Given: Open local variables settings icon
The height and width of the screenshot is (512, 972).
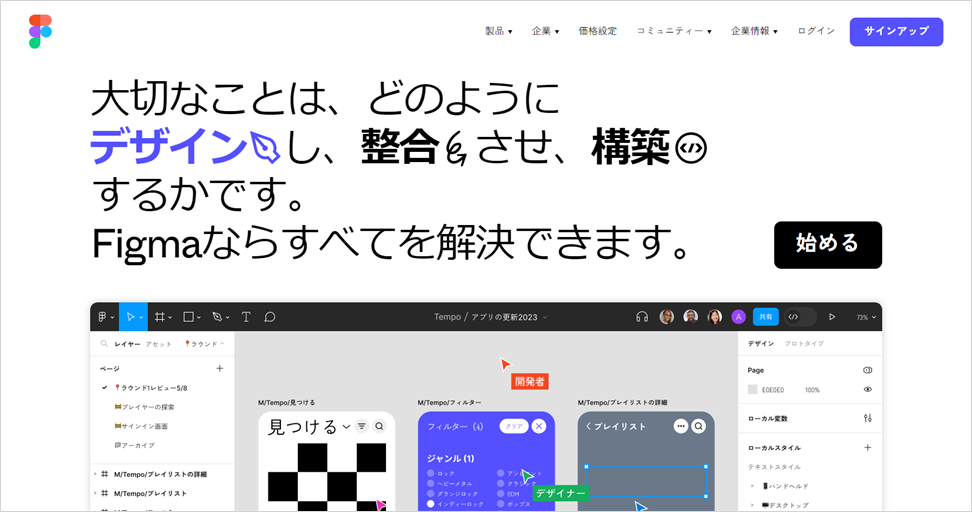Looking at the screenshot, I should point(868,418).
